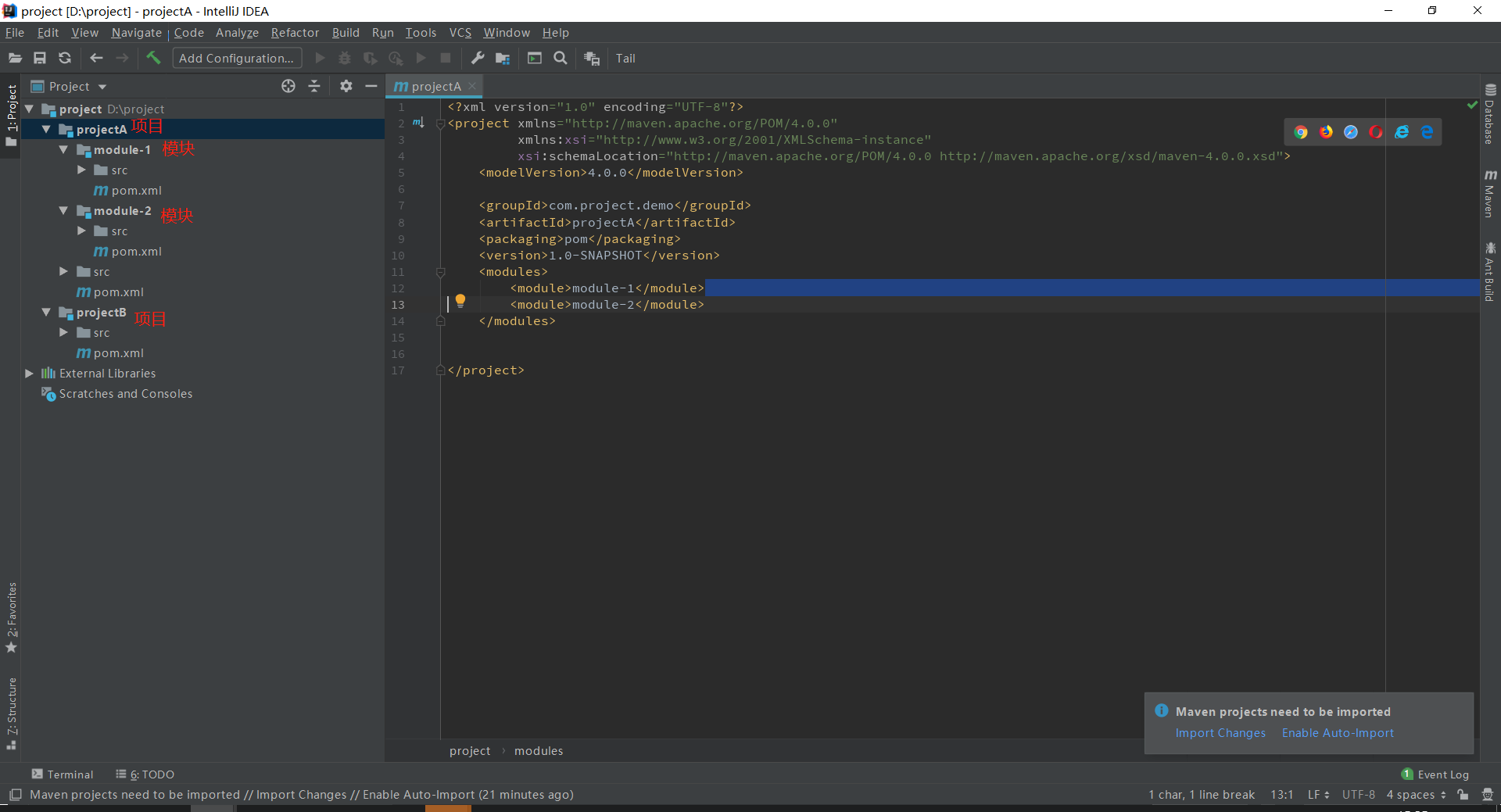Toggle the 1: Project tool window
Image resolution: width=1501 pixels, height=812 pixels.
tap(11, 116)
